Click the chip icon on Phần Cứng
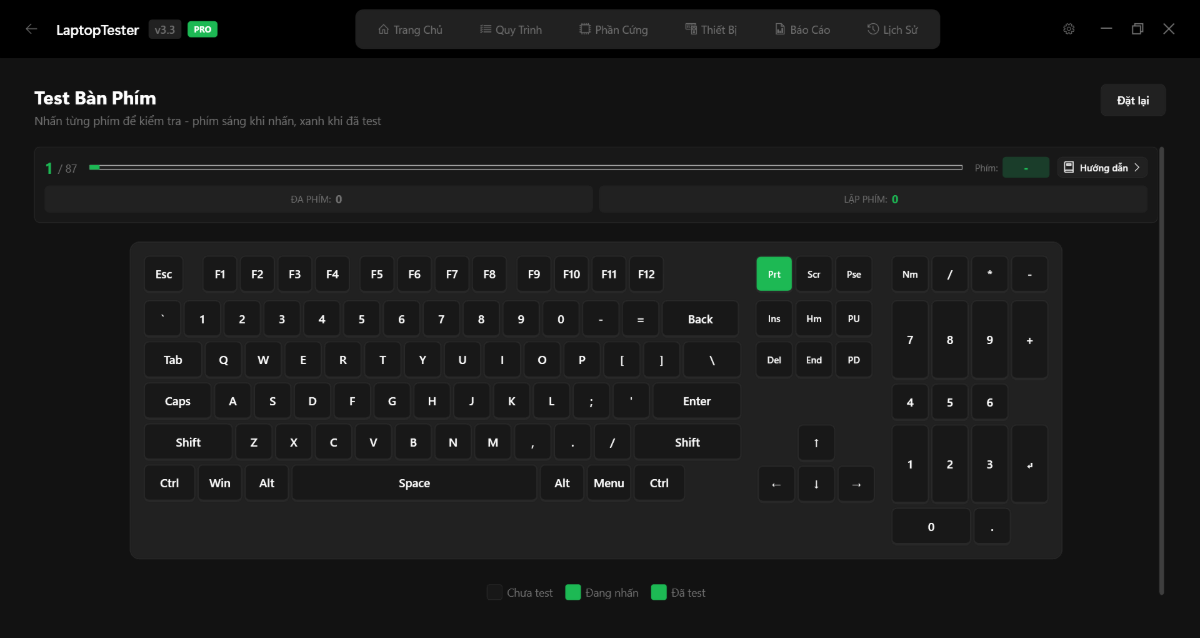Image resolution: width=1200 pixels, height=638 pixels. click(x=585, y=29)
